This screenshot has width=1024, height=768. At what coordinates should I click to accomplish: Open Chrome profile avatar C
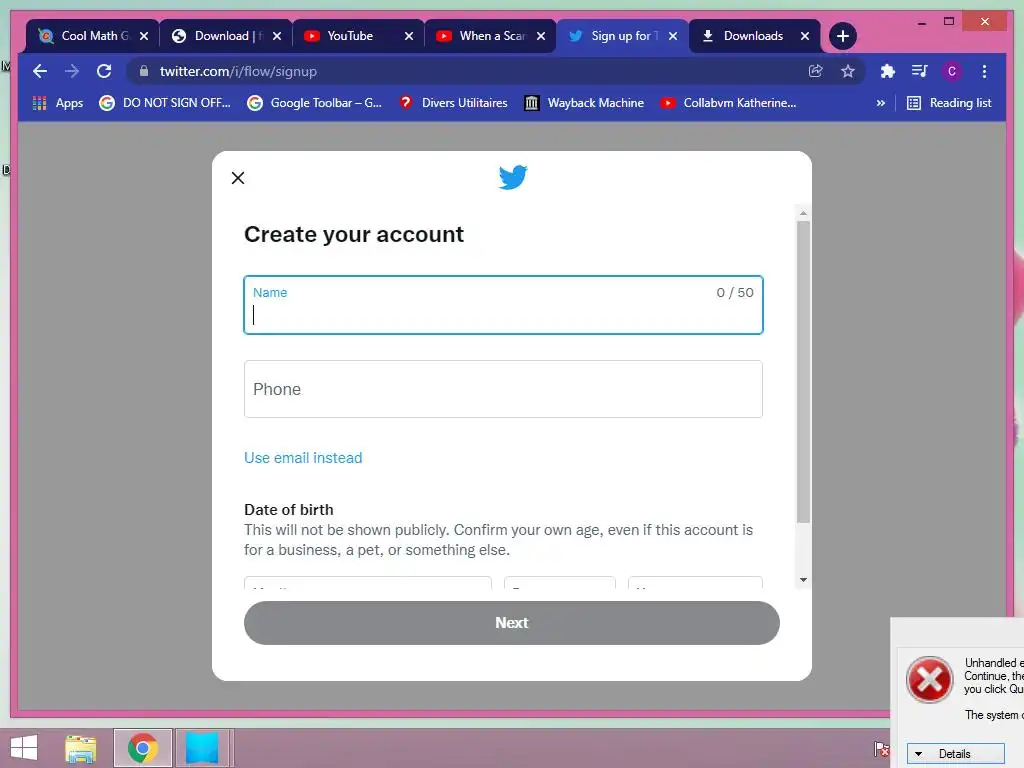(x=952, y=71)
